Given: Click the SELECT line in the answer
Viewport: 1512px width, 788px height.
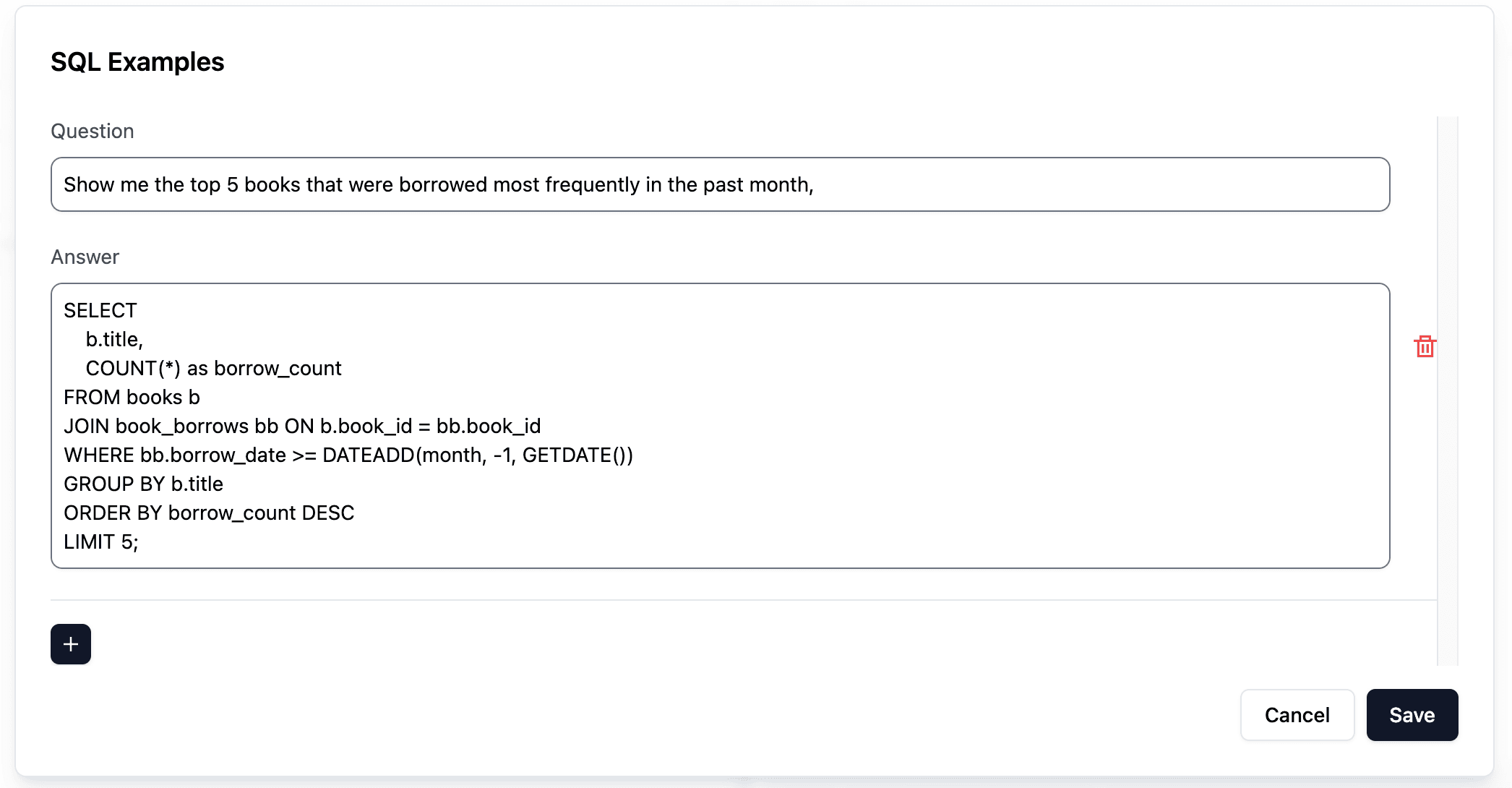Looking at the screenshot, I should [x=100, y=309].
